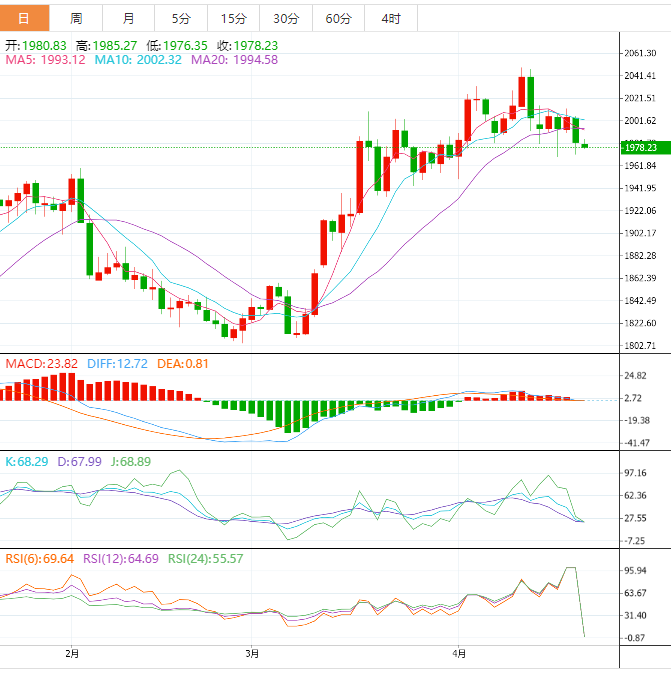671x677 pixels.
Task: Select the DIFF indicator label
Action: (x=113, y=363)
